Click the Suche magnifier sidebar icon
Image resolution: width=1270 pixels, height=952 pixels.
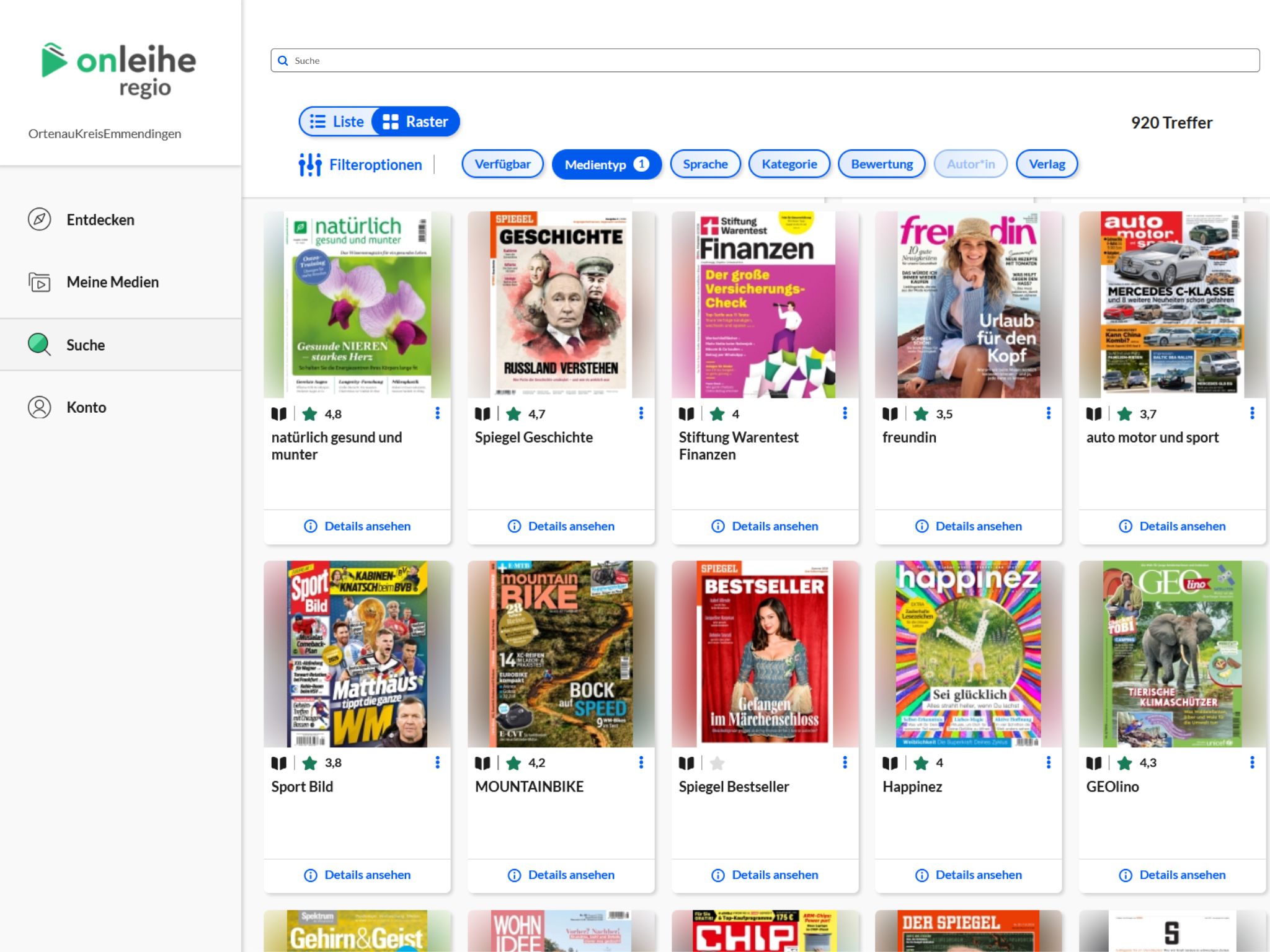click(x=40, y=345)
